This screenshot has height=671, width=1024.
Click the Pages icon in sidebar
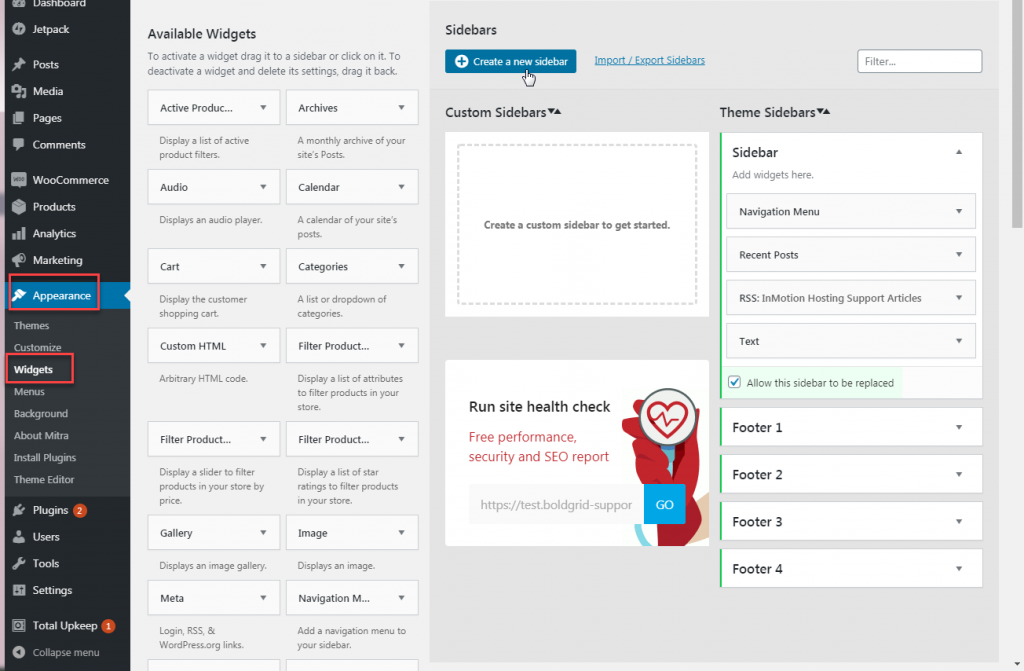pyautogui.click(x=19, y=118)
